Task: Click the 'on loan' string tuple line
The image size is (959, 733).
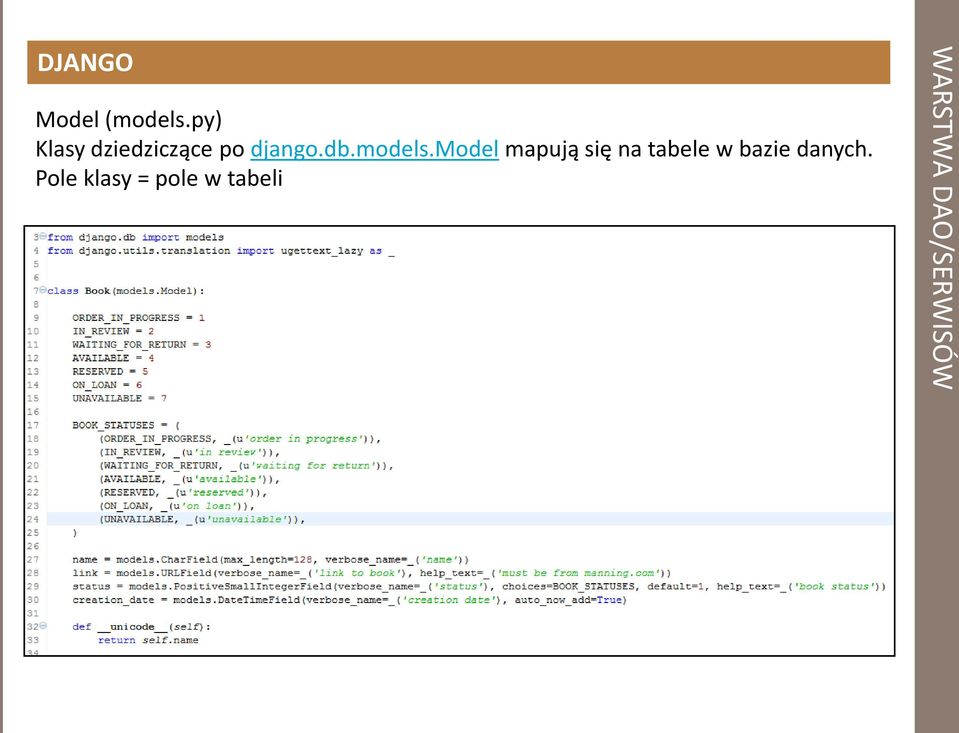Action: pos(177,507)
